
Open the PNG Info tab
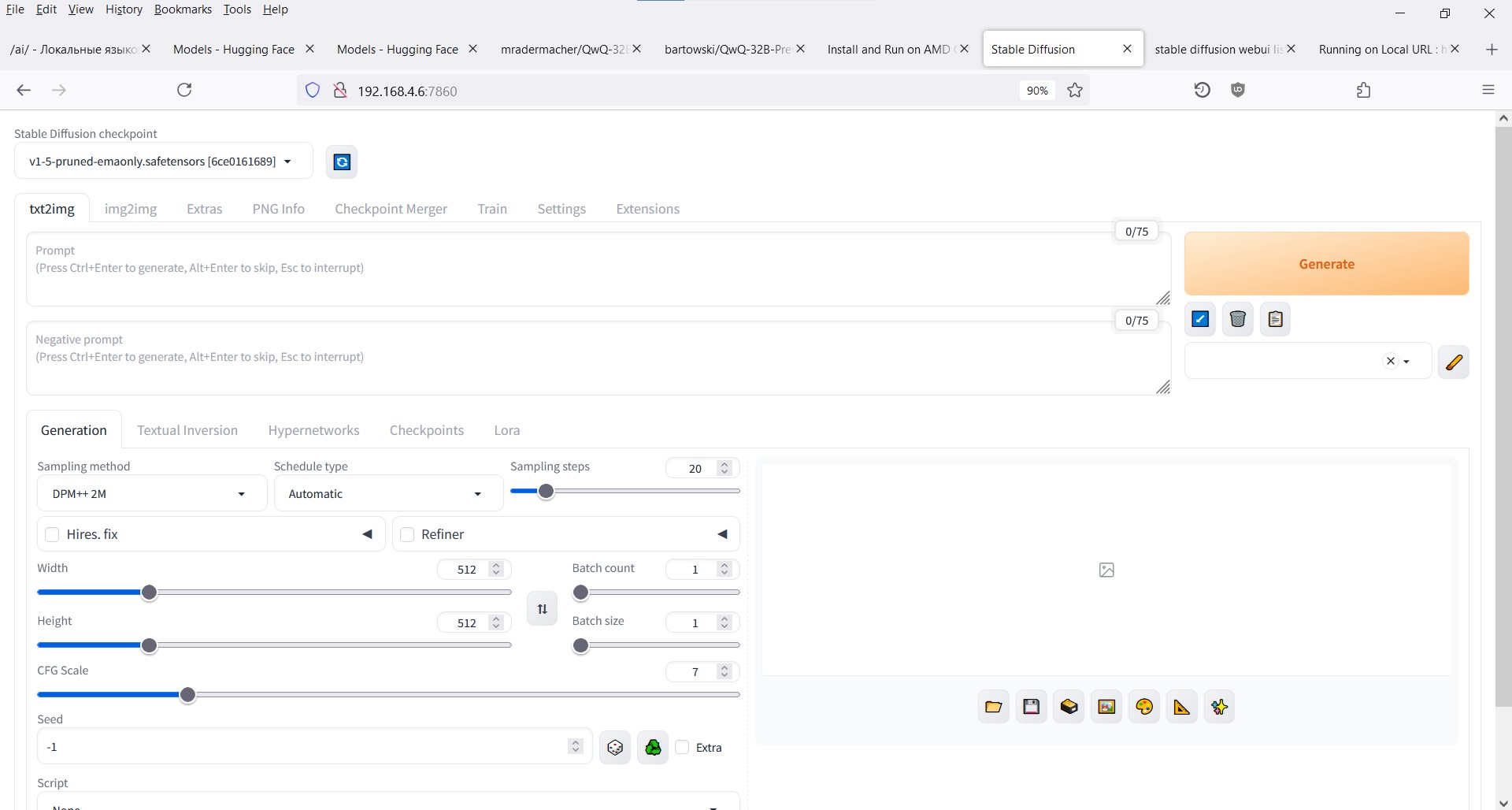(x=279, y=209)
